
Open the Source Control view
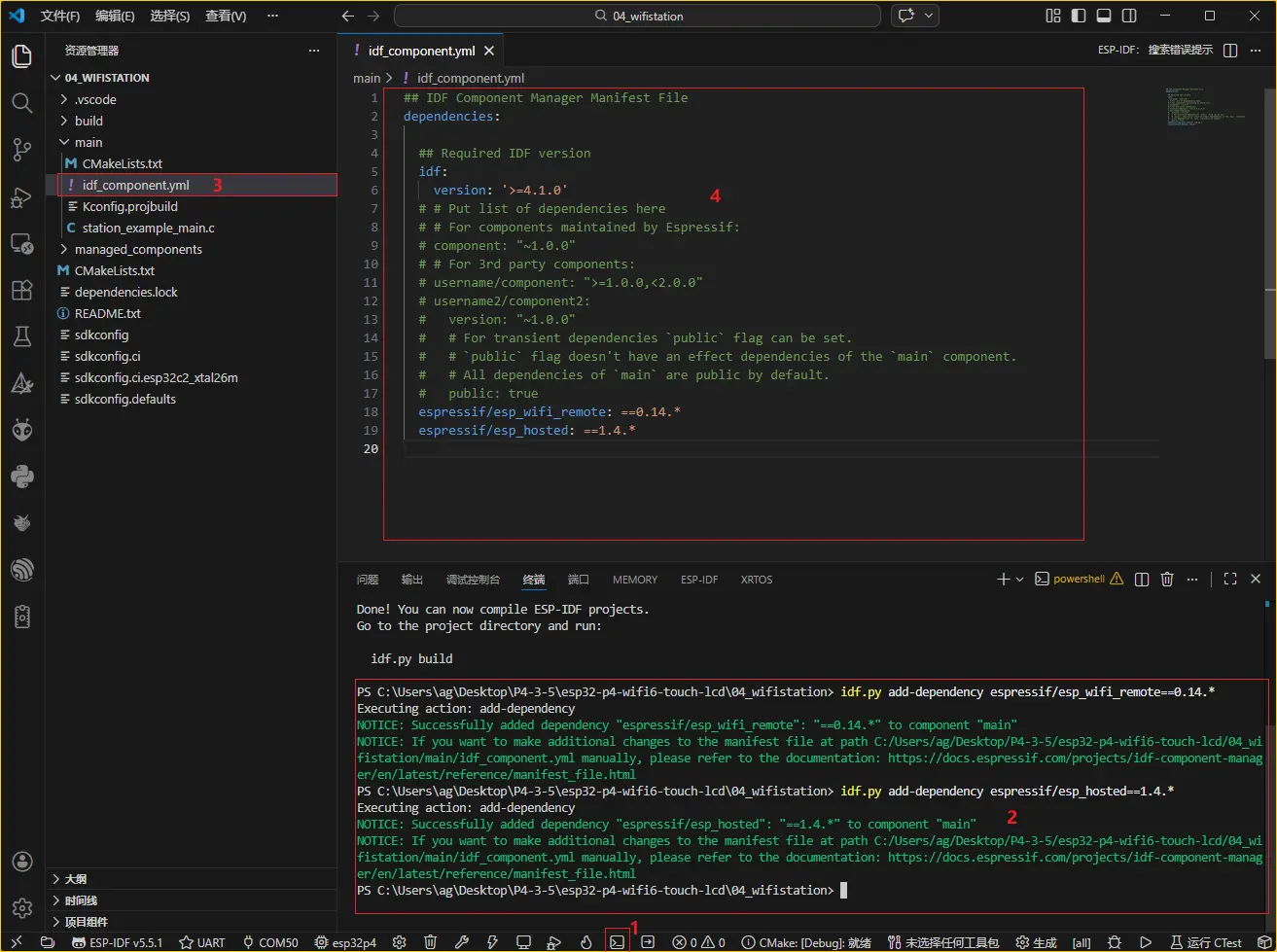pyautogui.click(x=21, y=150)
